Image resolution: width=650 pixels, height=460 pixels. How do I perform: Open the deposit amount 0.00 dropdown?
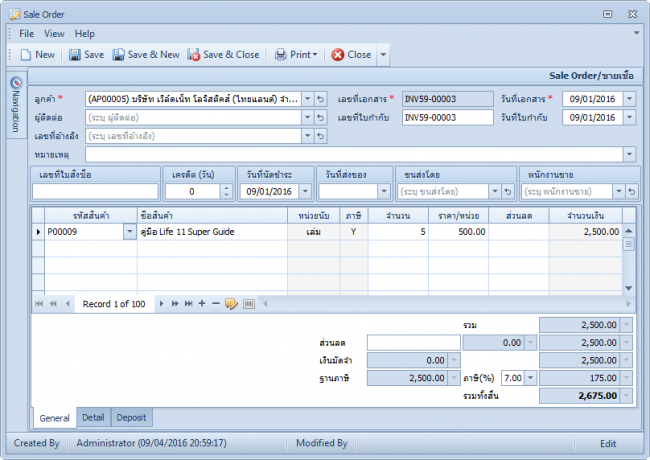(454, 360)
